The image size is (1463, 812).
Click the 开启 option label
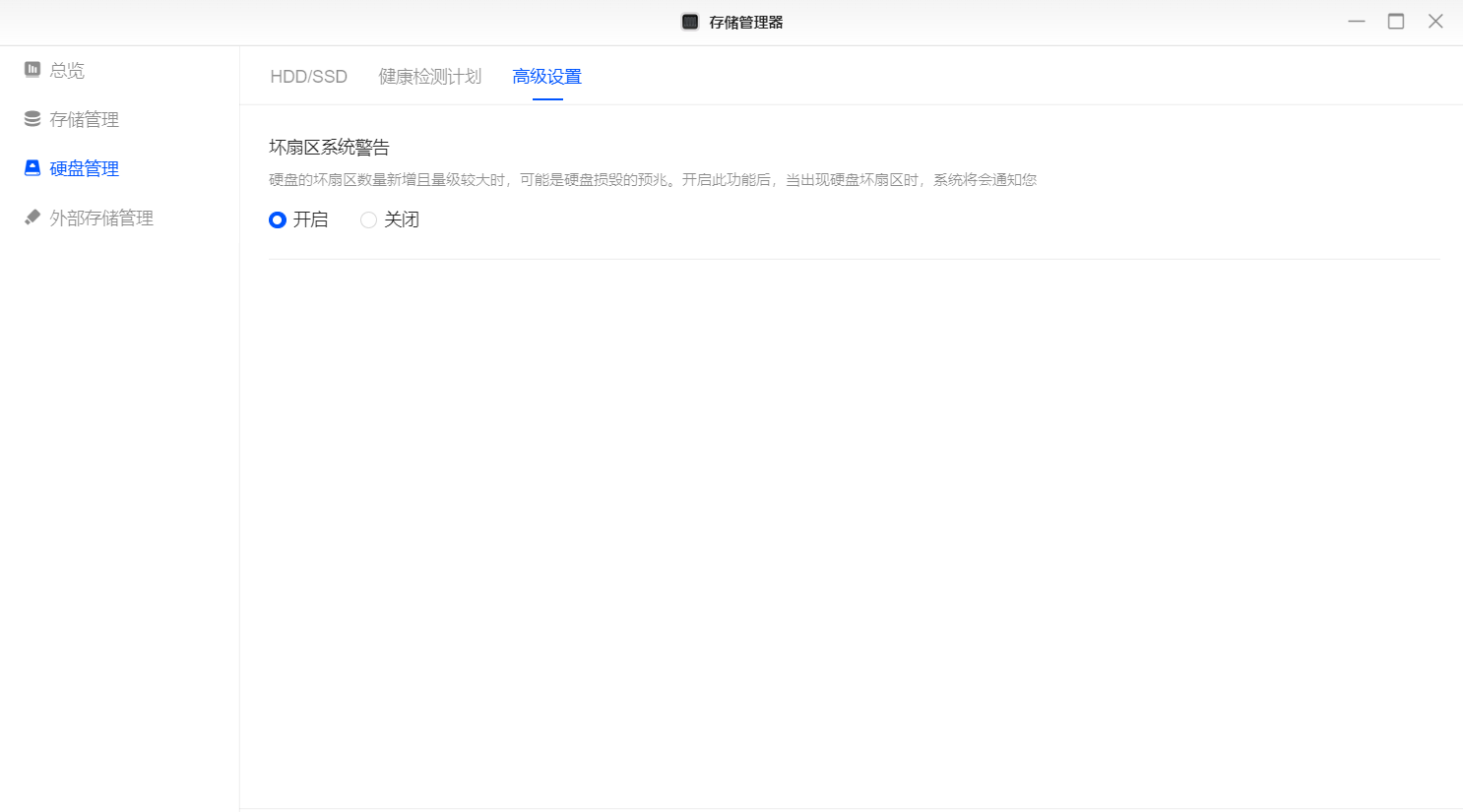[x=311, y=219]
